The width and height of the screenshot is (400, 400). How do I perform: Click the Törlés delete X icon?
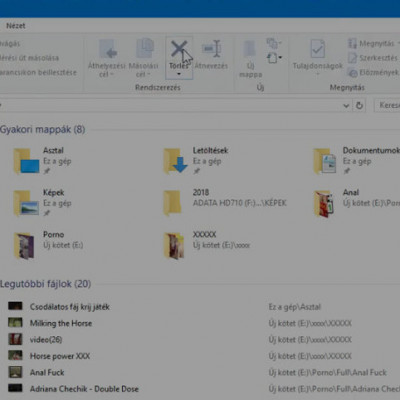[x=179, y=49]
